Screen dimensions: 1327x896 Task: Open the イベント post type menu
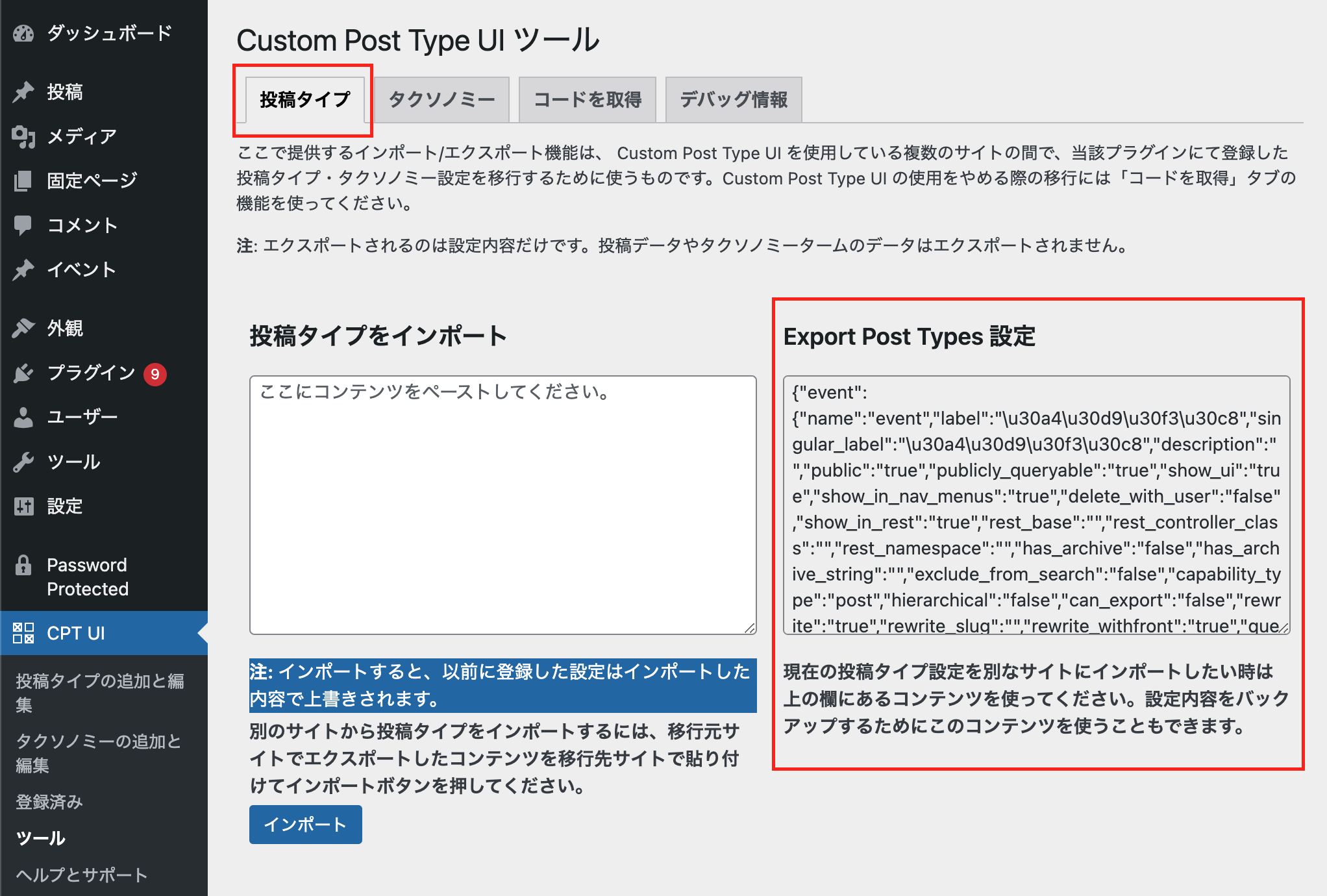104,269
